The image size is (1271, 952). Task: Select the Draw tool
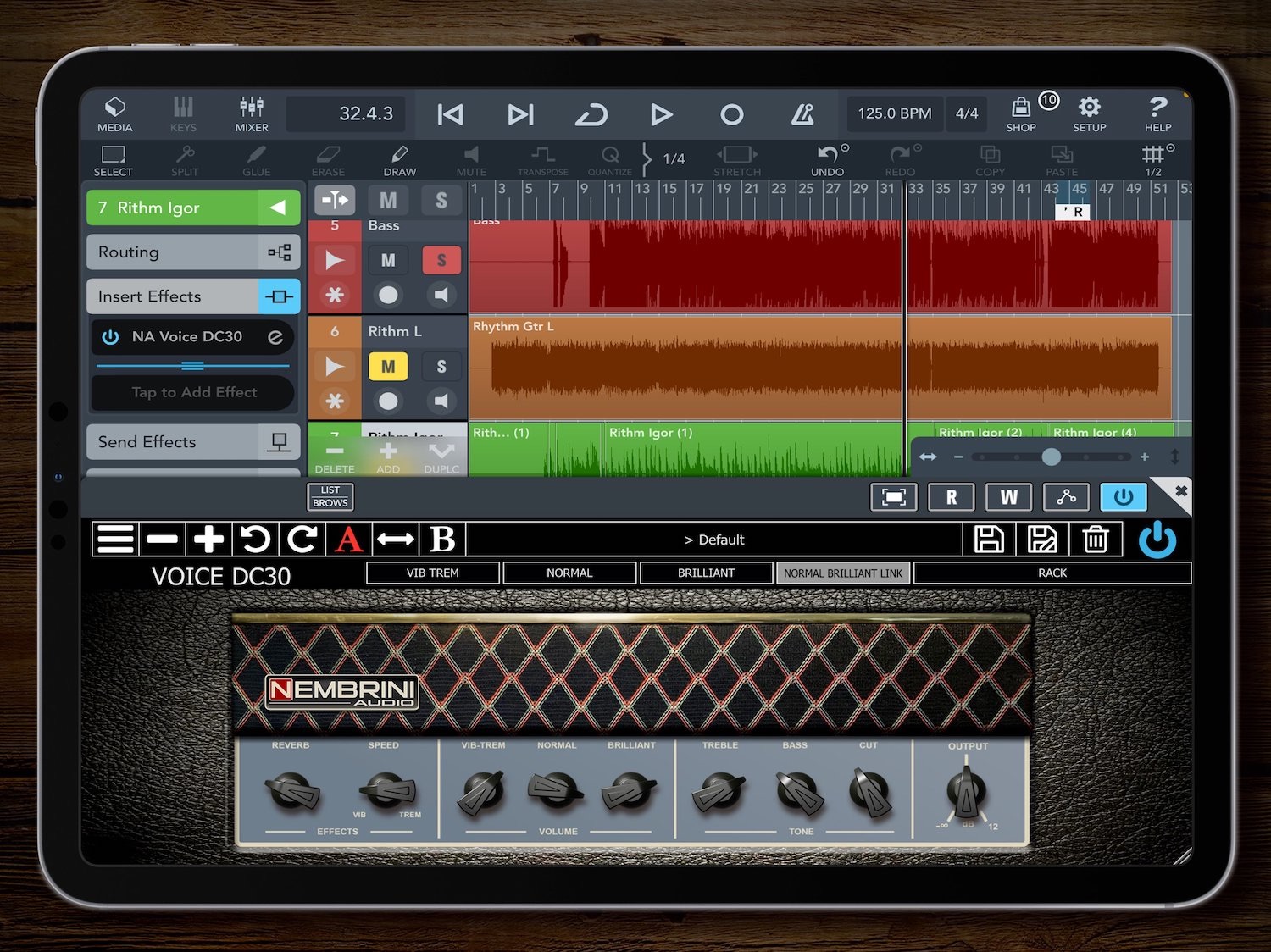pyautogui.click(x=399, y=159)
